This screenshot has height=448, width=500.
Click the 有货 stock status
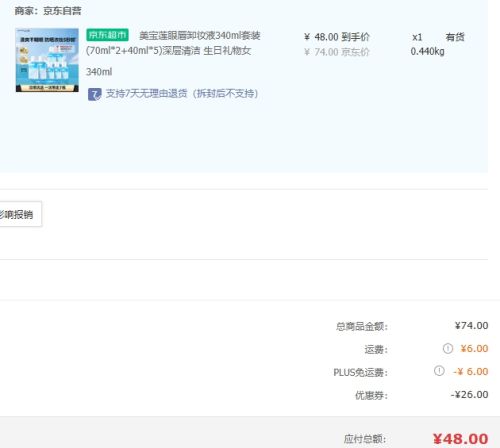pyautogui.click(x=455, y=37)
